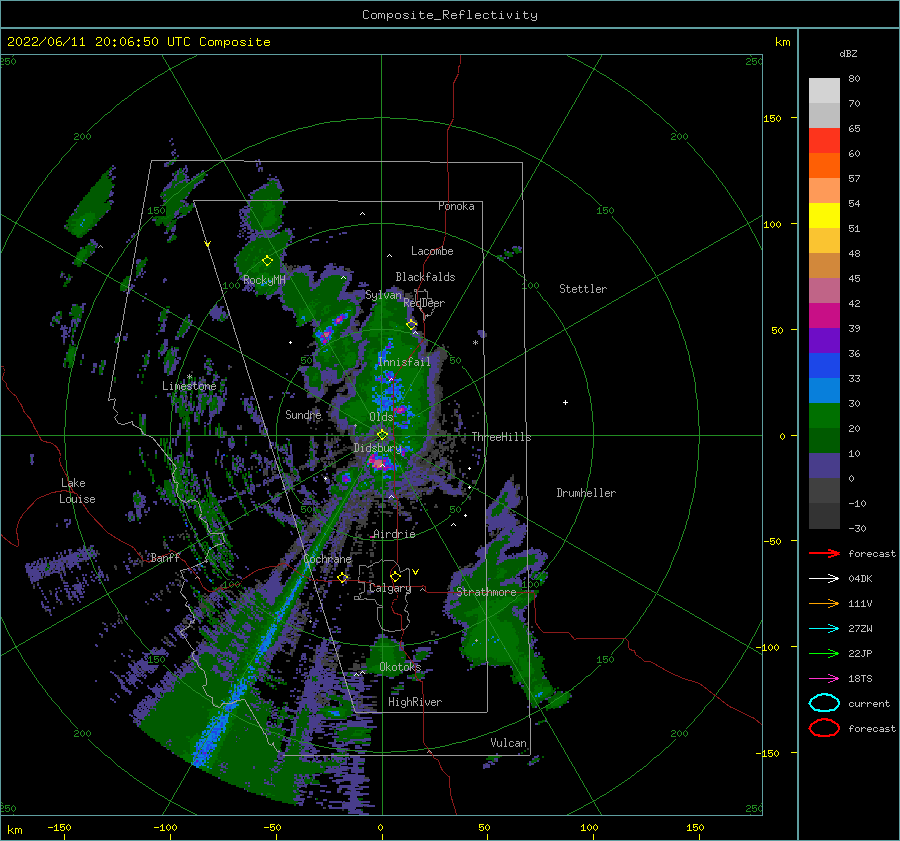
Task: Click the Limestone map label
Action: point(189,386)
